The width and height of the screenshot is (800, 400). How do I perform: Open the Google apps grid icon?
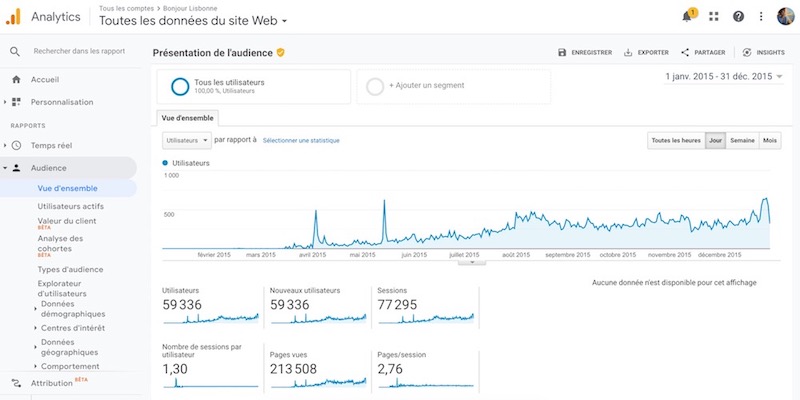pyautogui.click(x=713, y=17)
